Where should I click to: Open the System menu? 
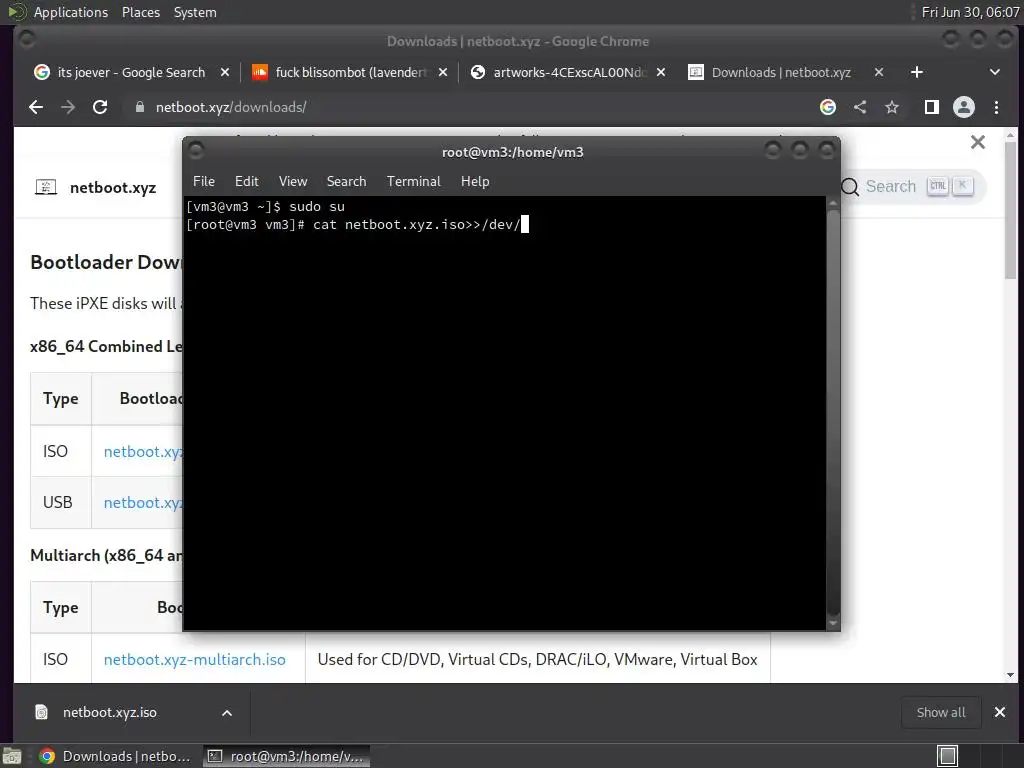point(195,12)
